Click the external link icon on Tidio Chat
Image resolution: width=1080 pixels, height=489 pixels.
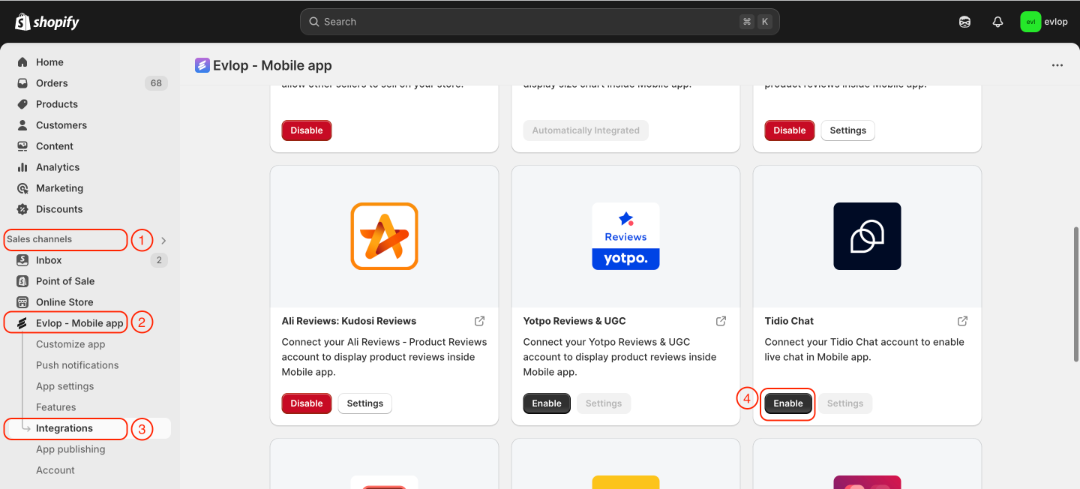point(962,321)
